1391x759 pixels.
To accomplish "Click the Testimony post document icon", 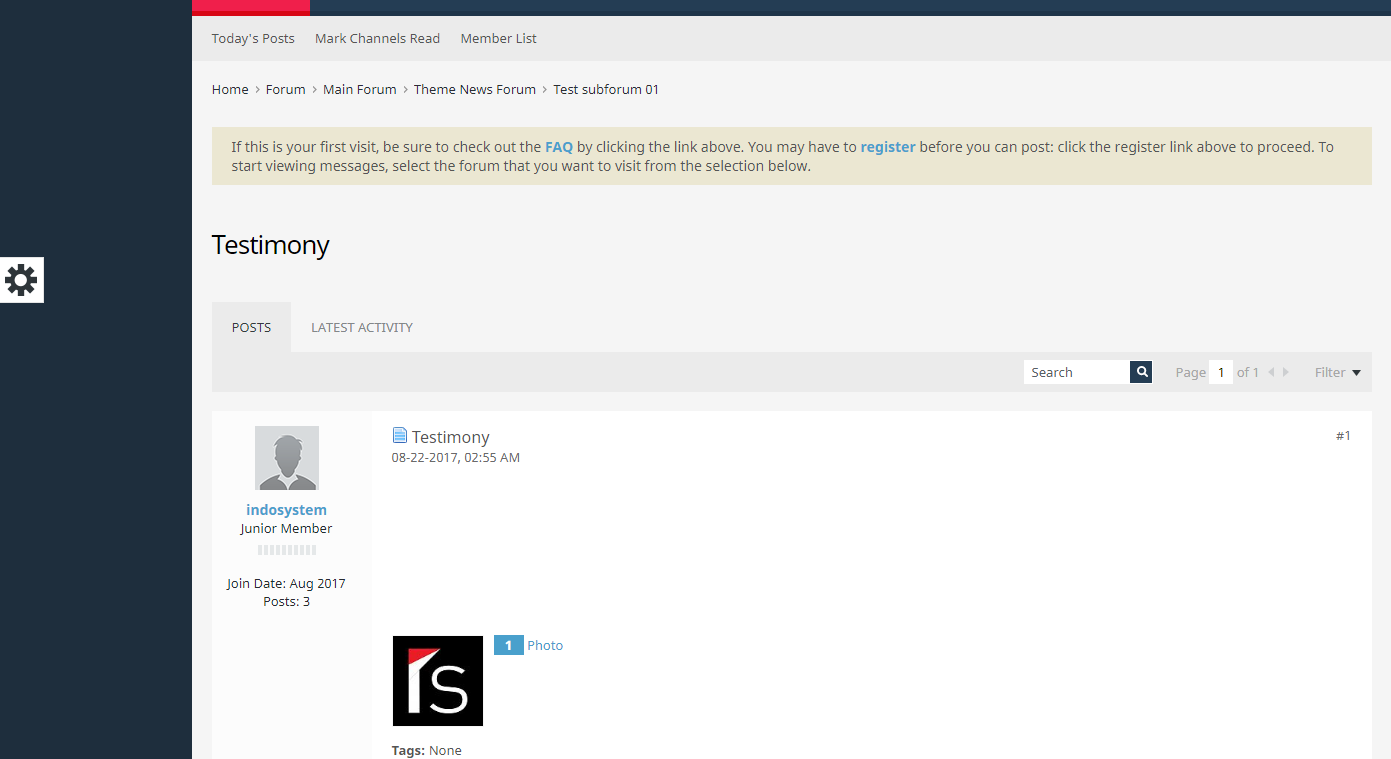I will [400, 436].
